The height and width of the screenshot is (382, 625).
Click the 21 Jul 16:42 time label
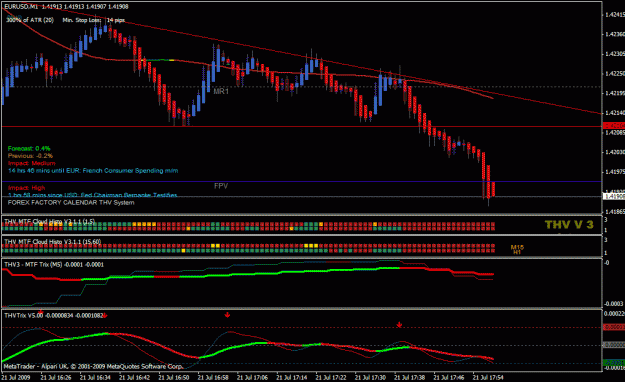point(134,377)
